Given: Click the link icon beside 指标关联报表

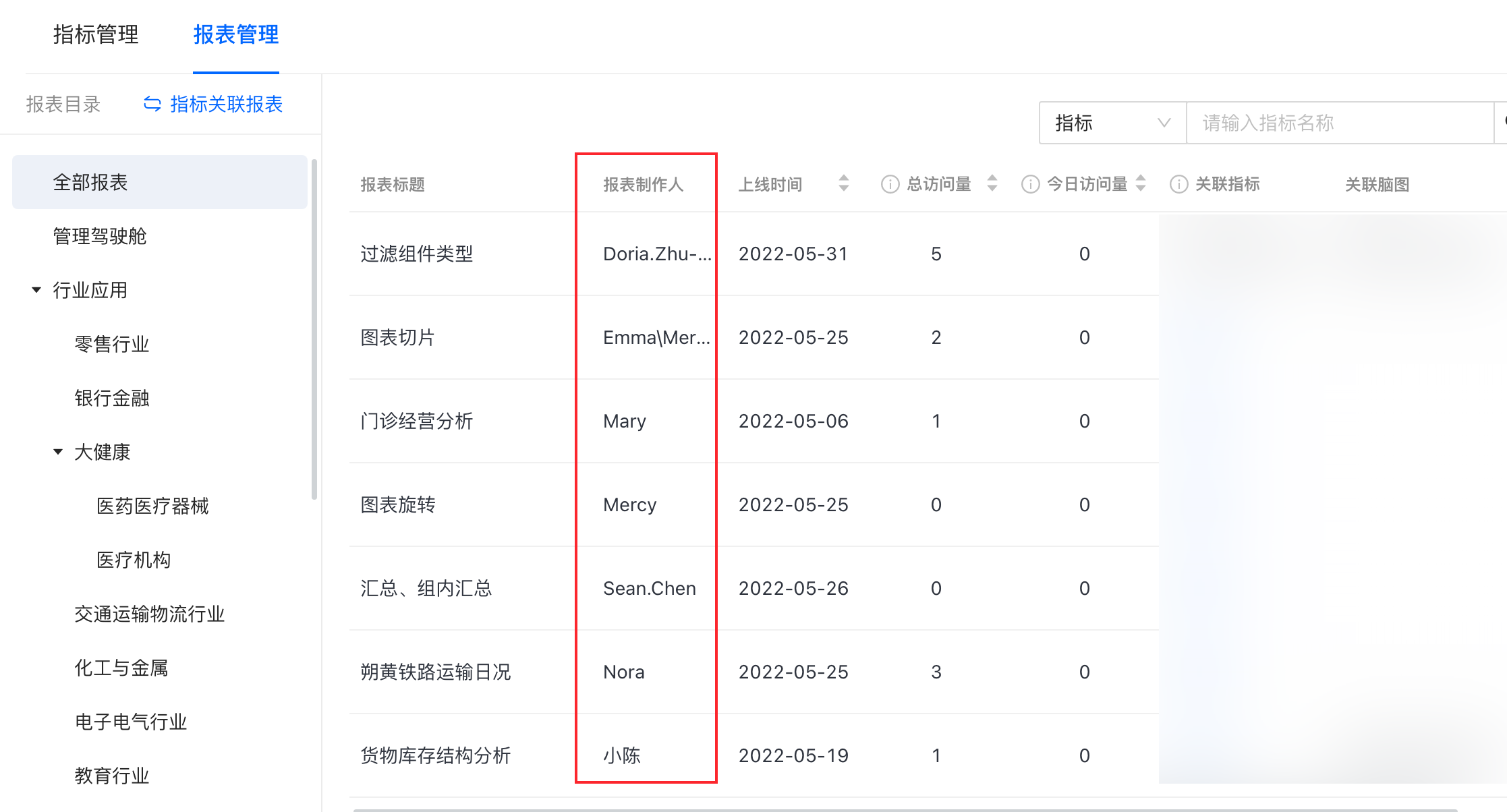Looking at the screenshot, I should (152, 104).
